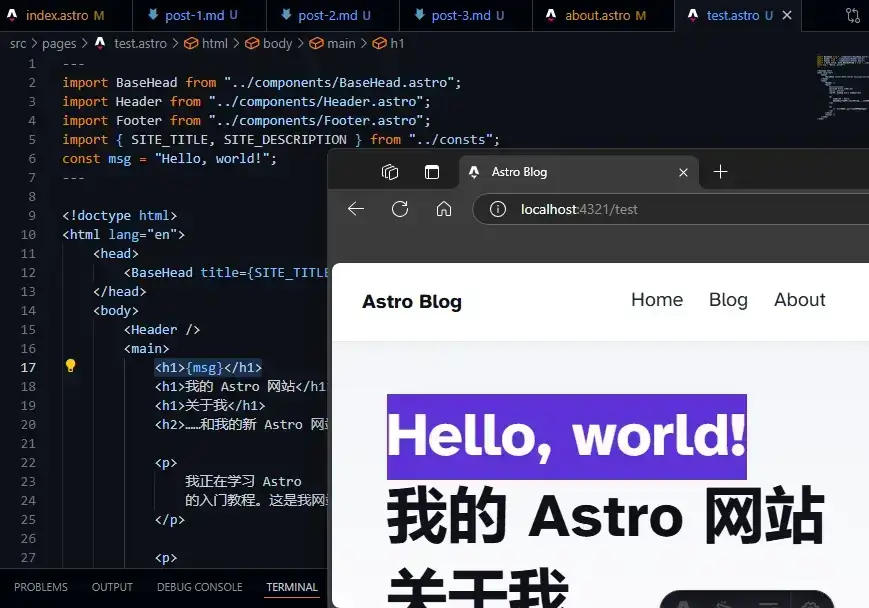The height and width of the screenshot is (608, 869).
Task: Click the compare changes icon in editor toolbar
Action: pyautogui.click(x=853, y=16)
